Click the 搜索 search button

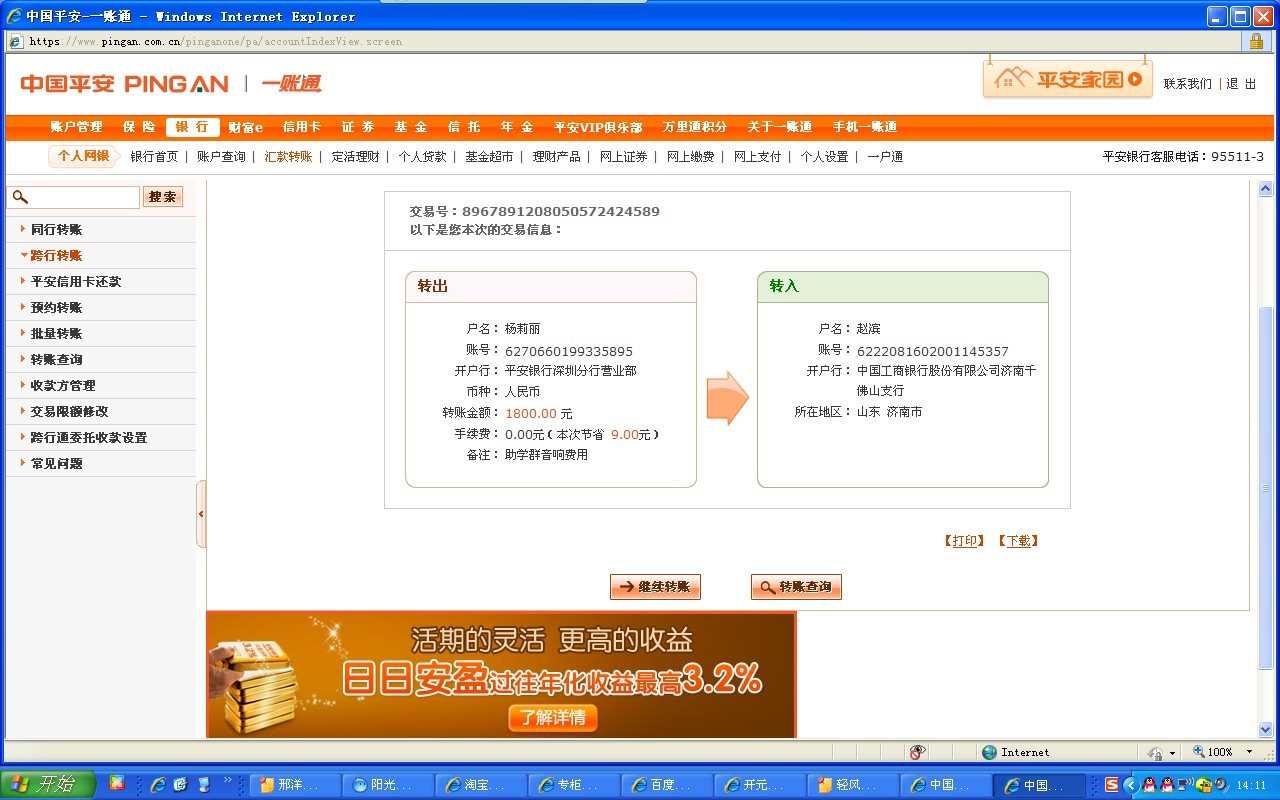point(162,197)
